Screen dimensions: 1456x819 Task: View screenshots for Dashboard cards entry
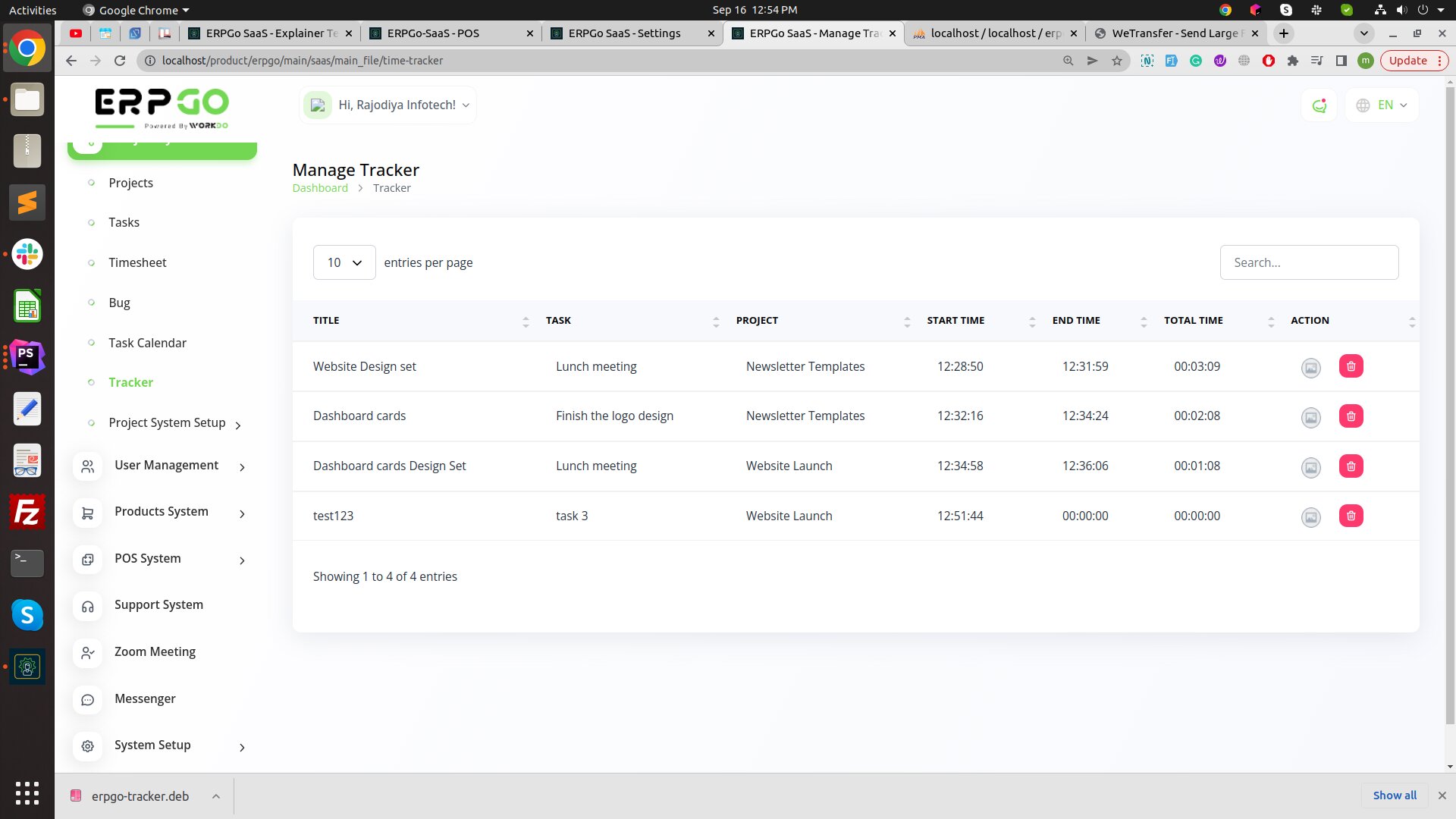(x=1310, y=417)
